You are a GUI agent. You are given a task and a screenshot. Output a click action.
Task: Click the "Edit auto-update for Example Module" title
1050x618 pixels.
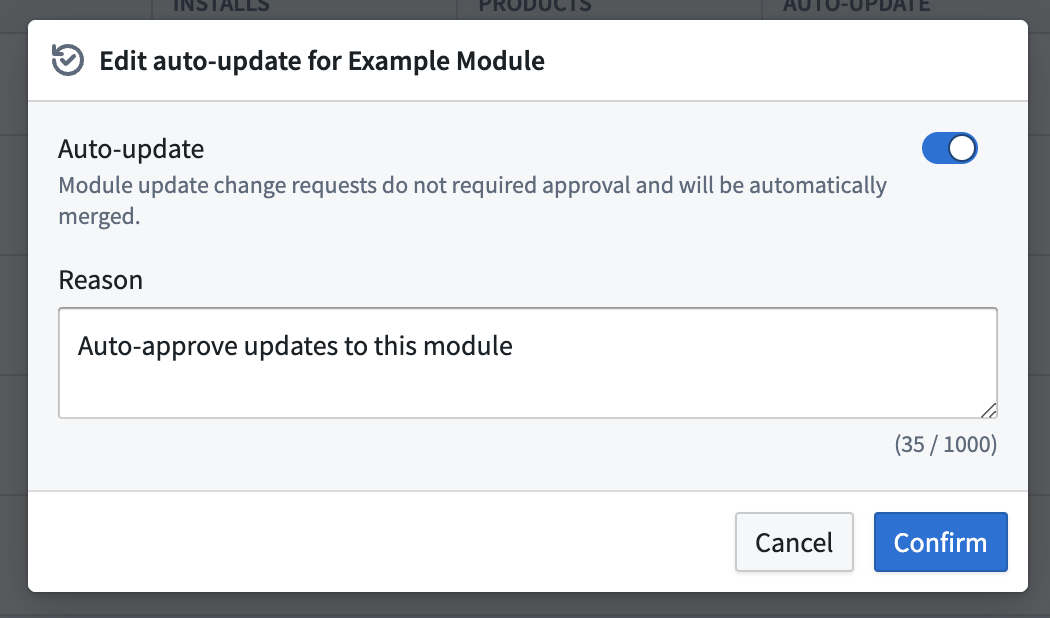point(322,60)
